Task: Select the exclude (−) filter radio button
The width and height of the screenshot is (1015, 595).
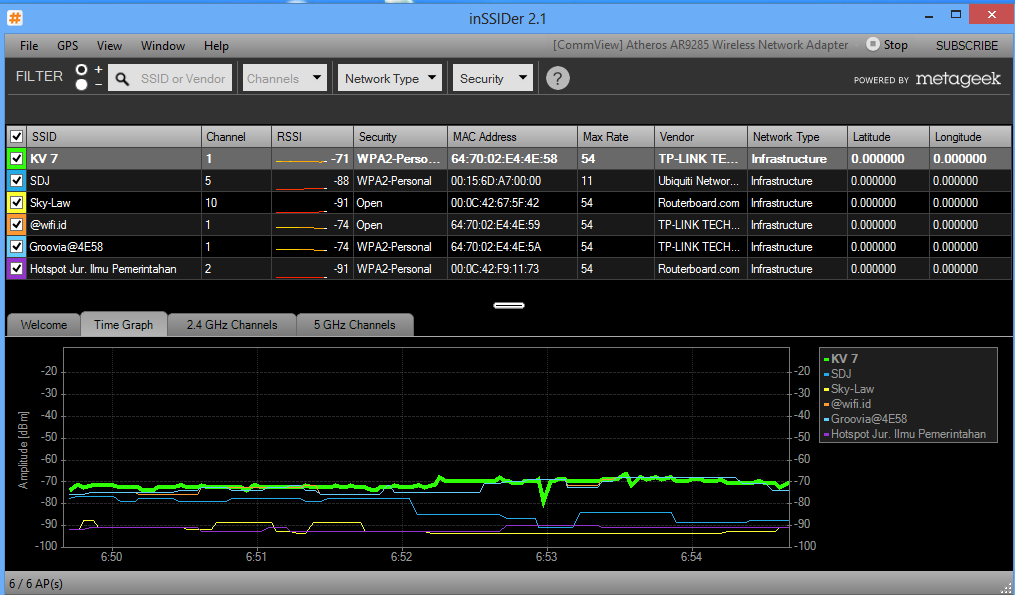Action: tap(82, 85)
